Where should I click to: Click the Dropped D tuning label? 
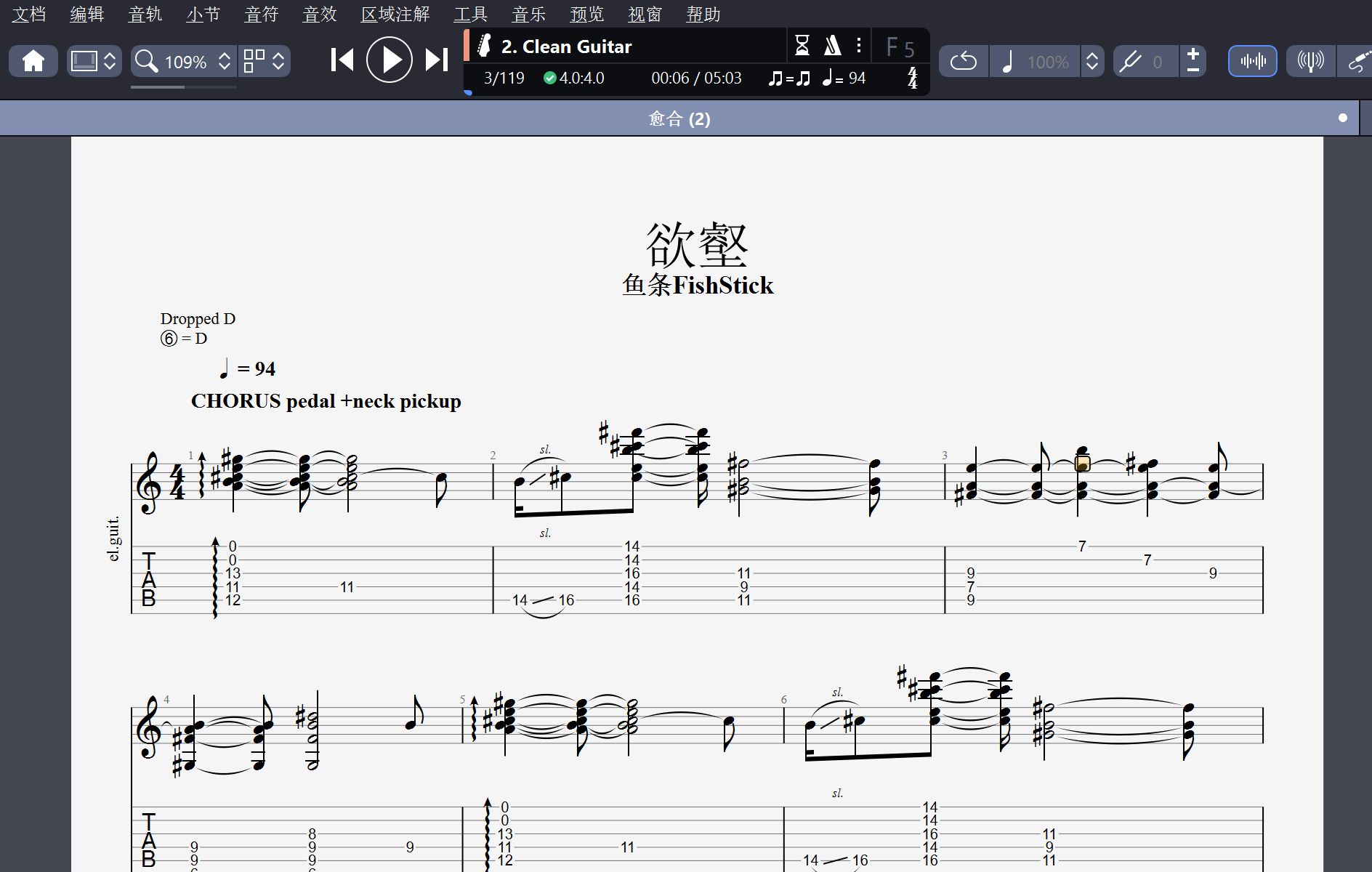coord(198,318)
